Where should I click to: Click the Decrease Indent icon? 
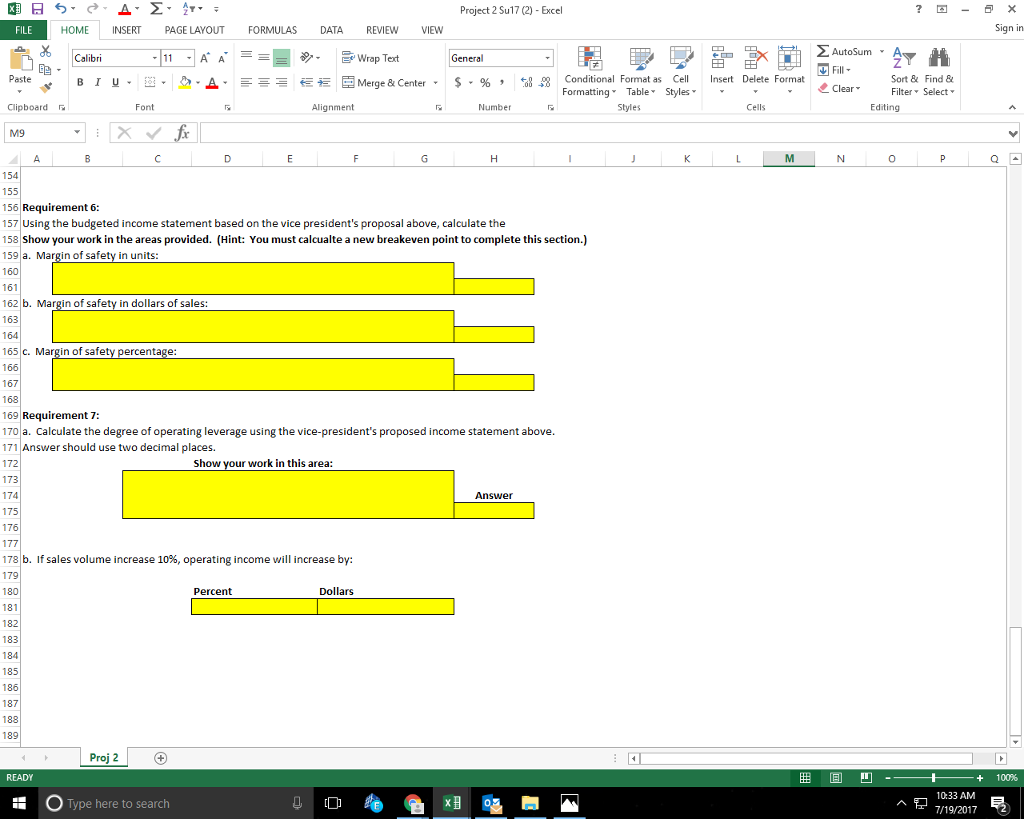306,82
